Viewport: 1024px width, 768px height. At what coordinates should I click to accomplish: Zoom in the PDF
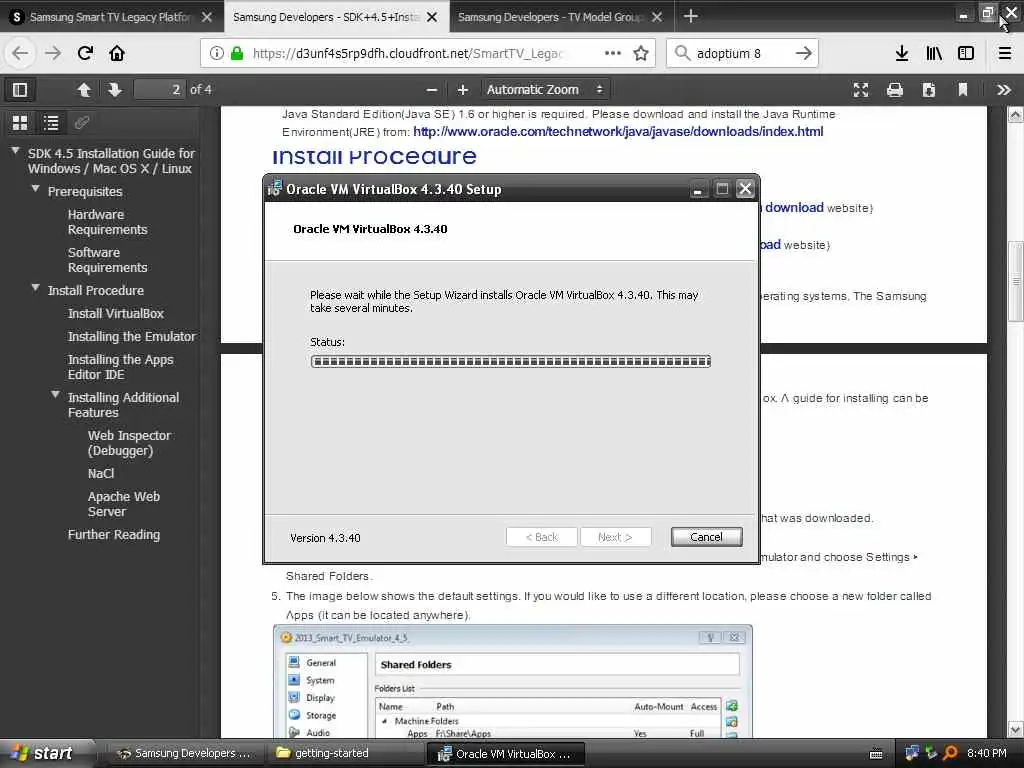point(462,90)
